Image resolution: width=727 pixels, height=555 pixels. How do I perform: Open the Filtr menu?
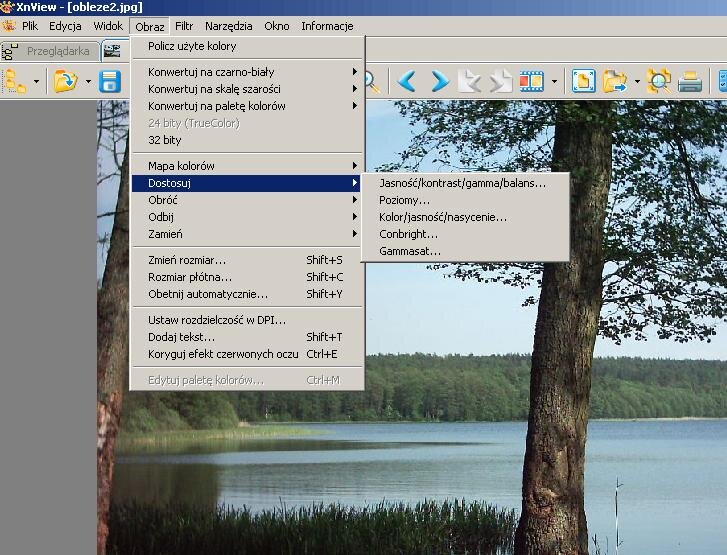tap(184, 26)
